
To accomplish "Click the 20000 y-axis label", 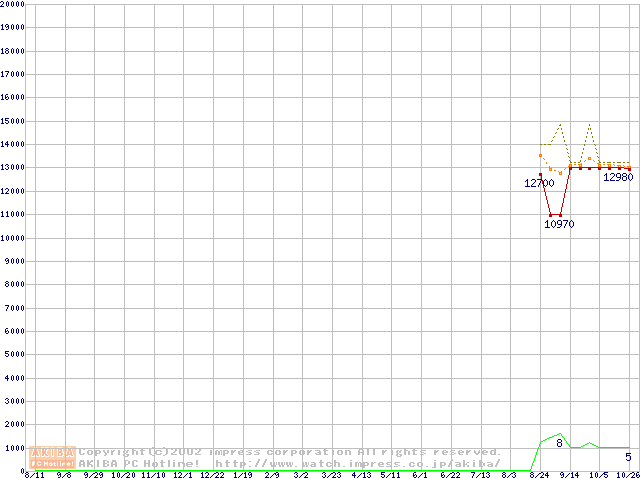I will 12,4.
